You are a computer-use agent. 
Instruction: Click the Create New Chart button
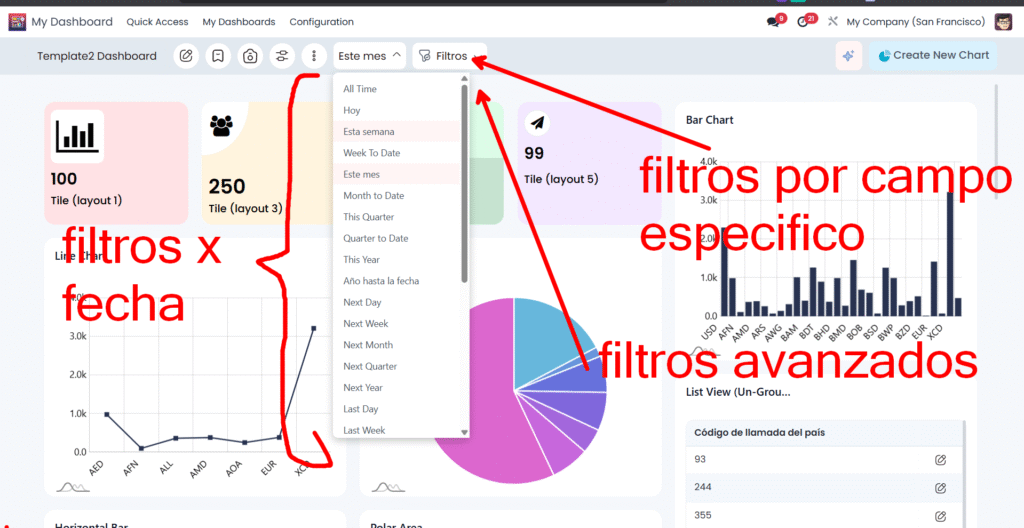click(933, 56)
